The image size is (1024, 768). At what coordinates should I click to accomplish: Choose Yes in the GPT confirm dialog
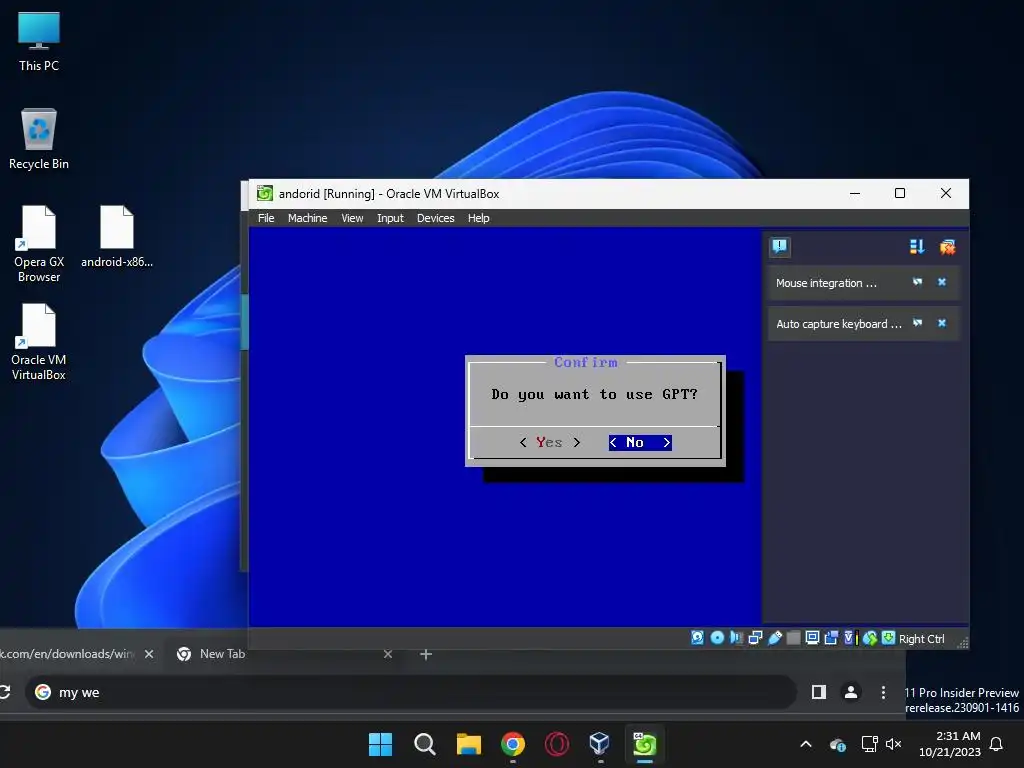[x=549, y=442]
